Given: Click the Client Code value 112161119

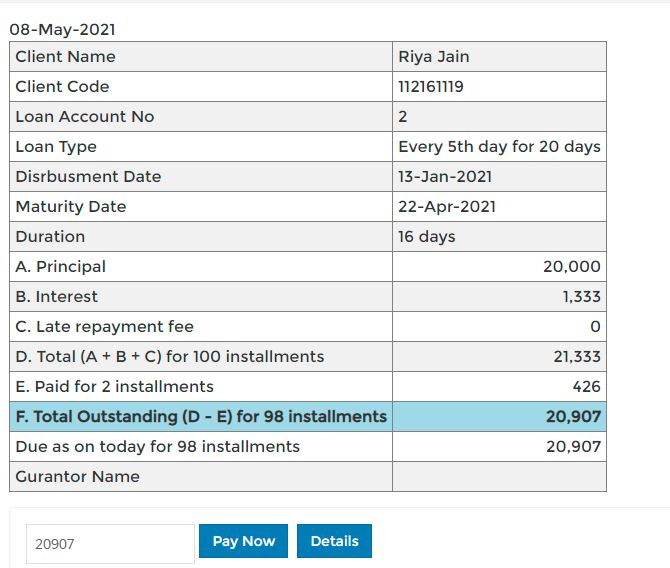Looking at the screenshot, I should 431,86.
